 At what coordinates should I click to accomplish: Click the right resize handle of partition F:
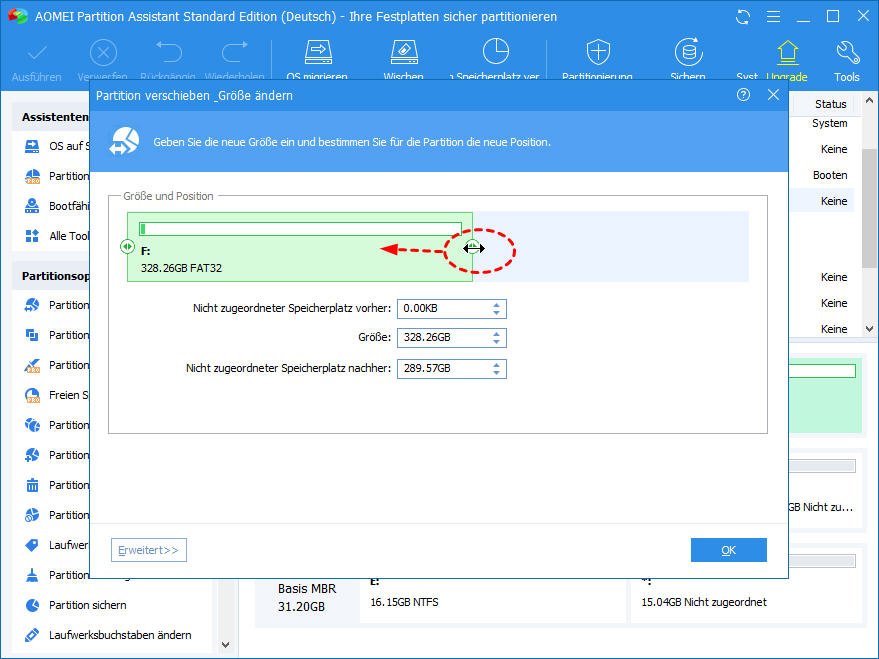pos(473,247)
